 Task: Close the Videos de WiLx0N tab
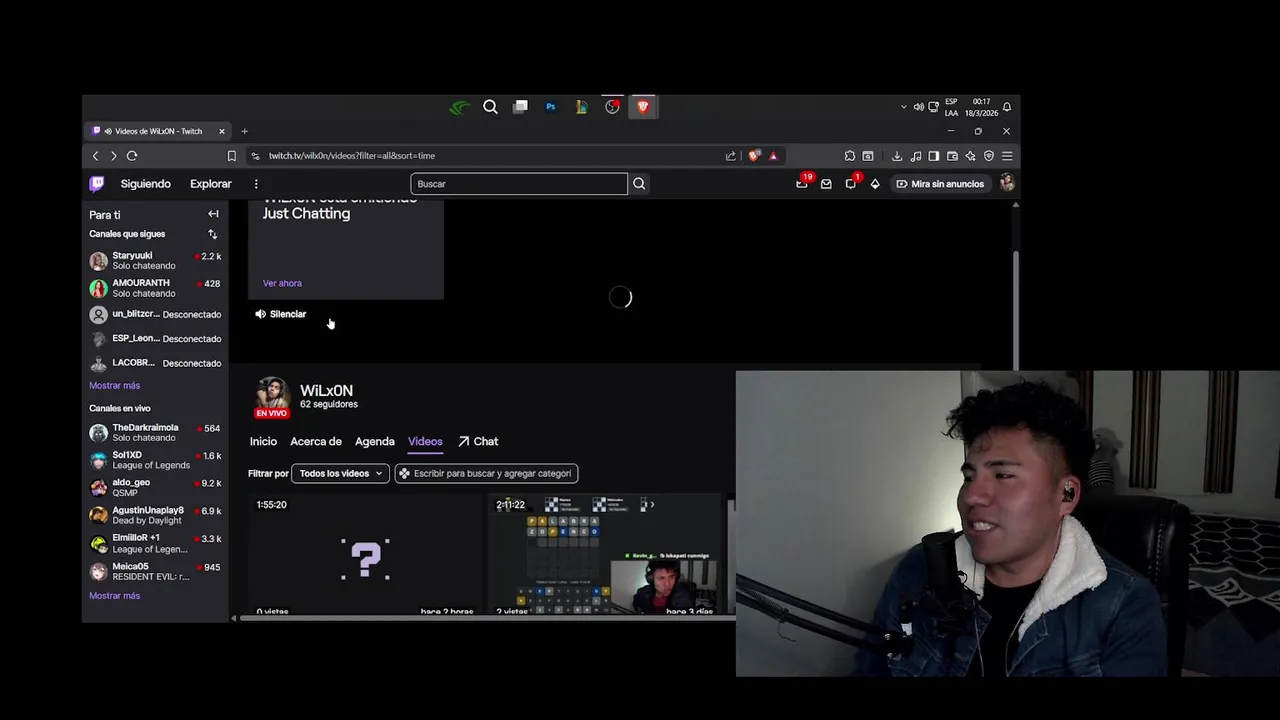(222, 131)
